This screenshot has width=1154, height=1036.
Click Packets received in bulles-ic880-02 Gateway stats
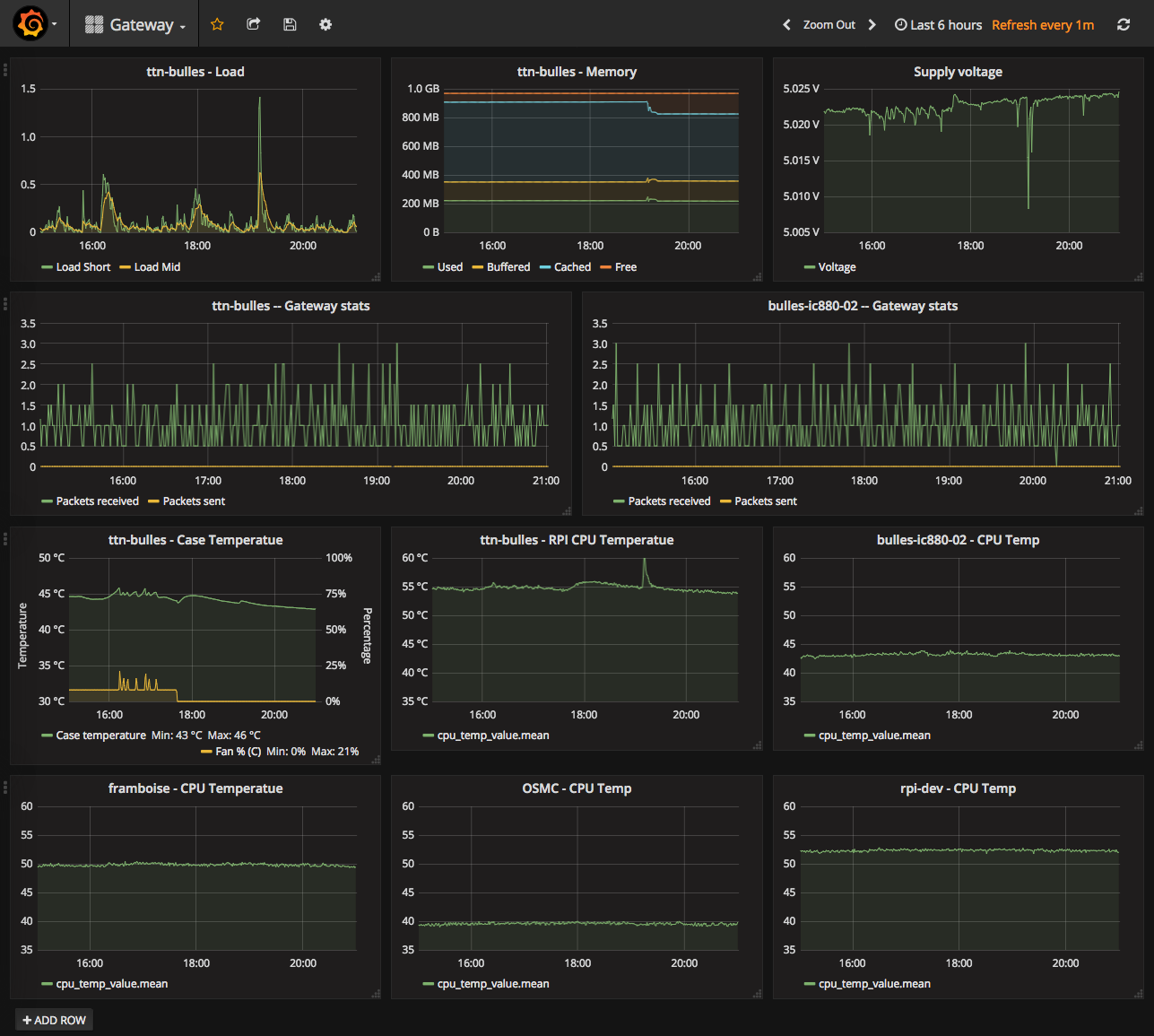coord(669,501)
